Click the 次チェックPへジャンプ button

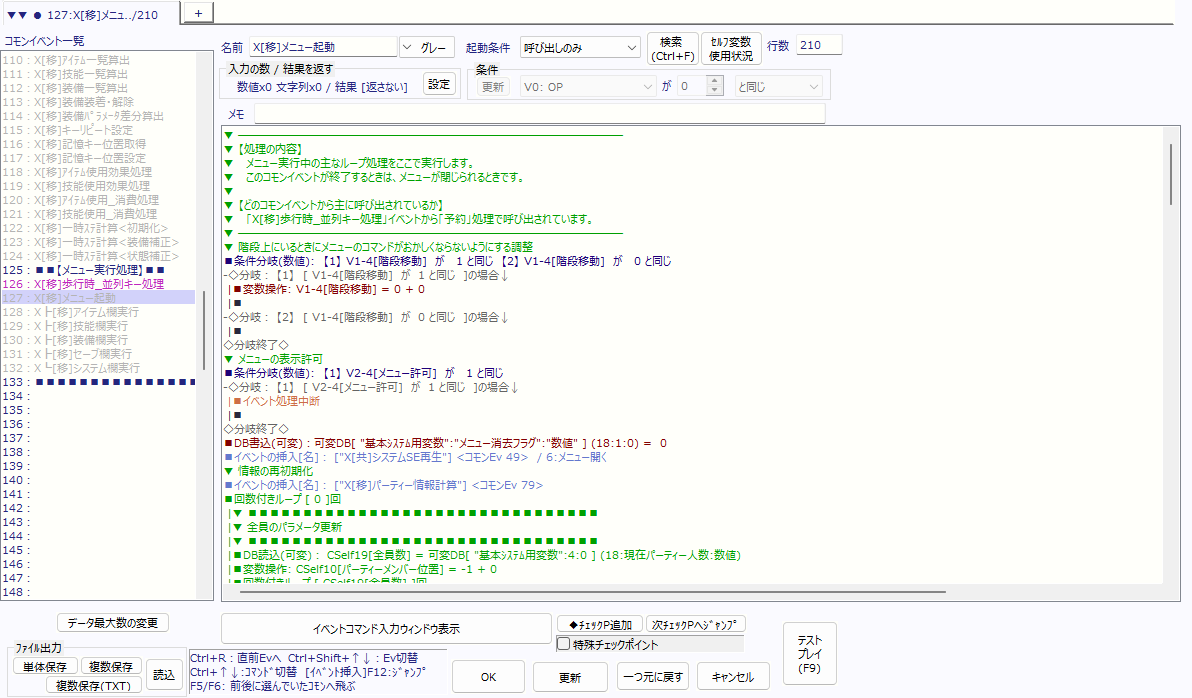click(x=695, y=624)
